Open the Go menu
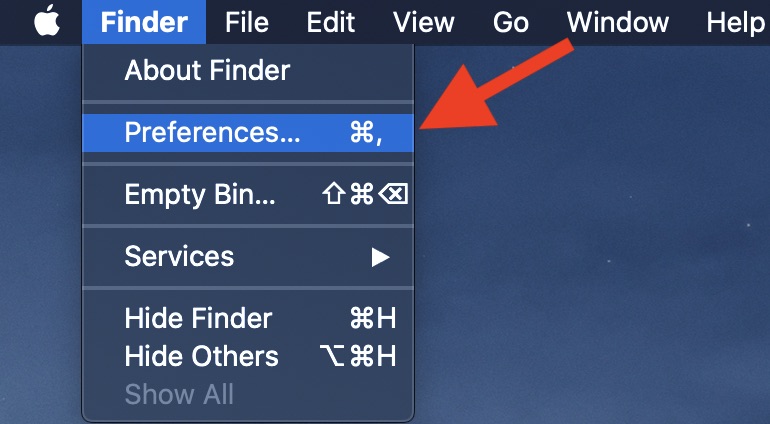The width and height of the screenshot is (770, 424). pyautogui.click(x=511, y=22)
